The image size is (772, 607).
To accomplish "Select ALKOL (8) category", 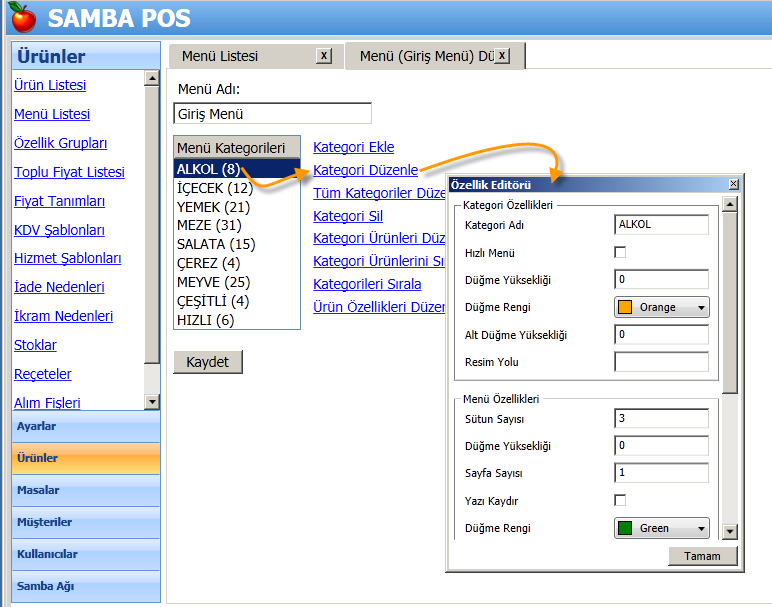I will click(x=237, y=169).
